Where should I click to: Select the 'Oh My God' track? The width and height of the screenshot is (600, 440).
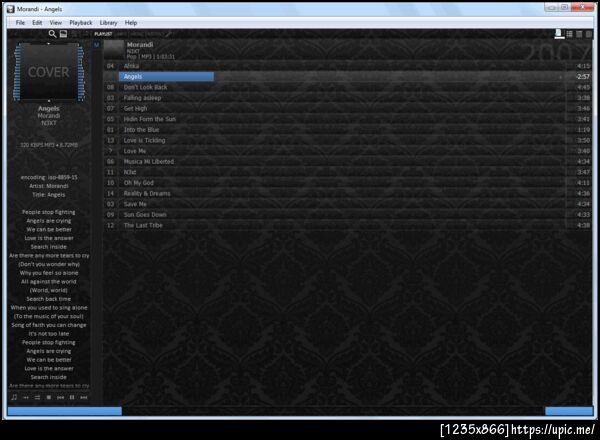click(346, 183)
